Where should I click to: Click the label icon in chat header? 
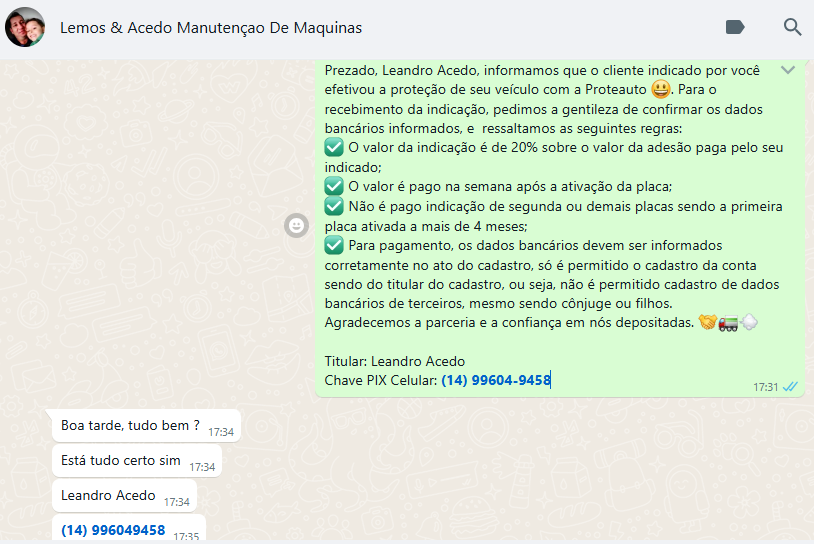point(735,27)
